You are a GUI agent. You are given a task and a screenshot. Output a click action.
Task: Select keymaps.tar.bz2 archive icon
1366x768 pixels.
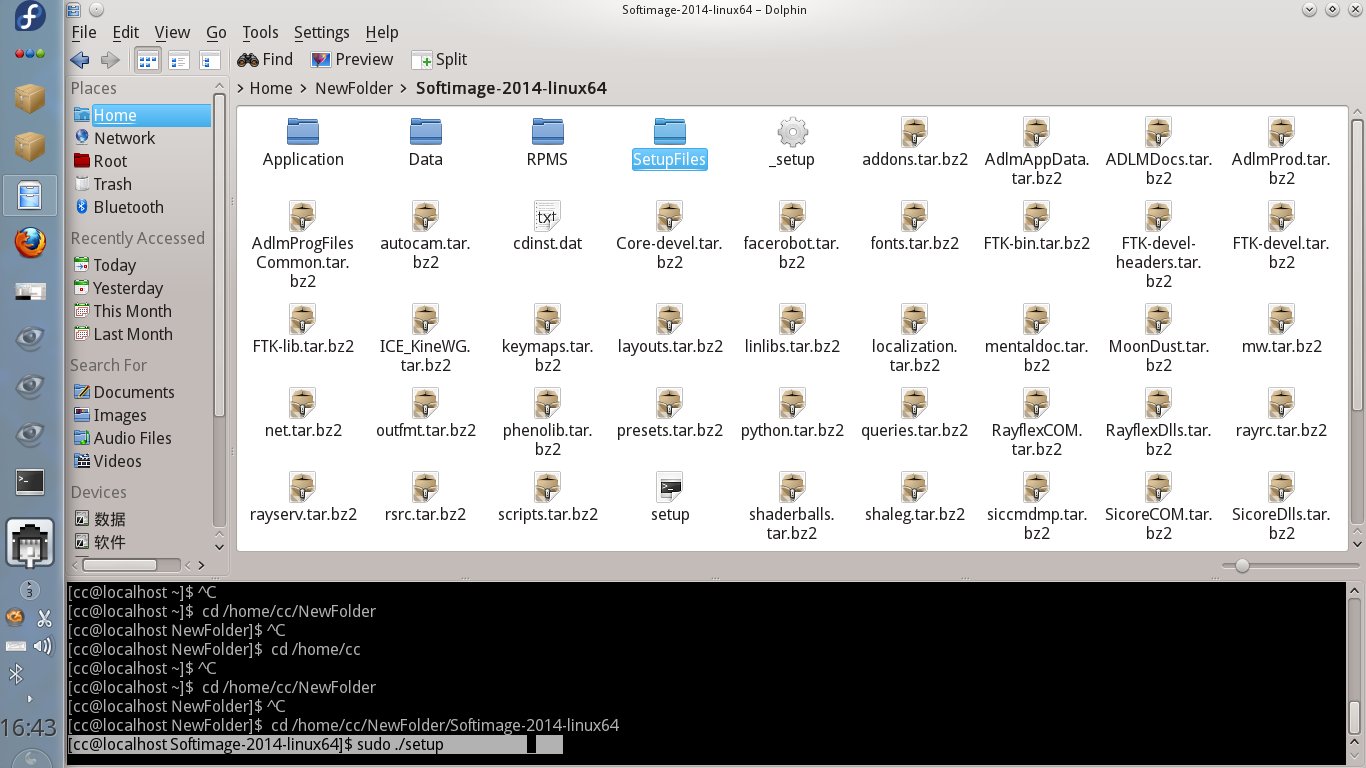click(548, 318)
